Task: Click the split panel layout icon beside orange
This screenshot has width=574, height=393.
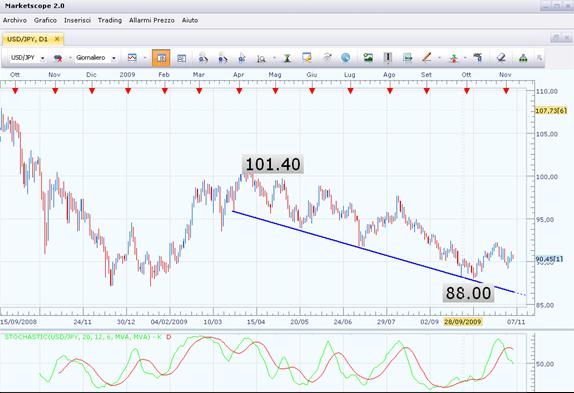Action: (181, 58)
